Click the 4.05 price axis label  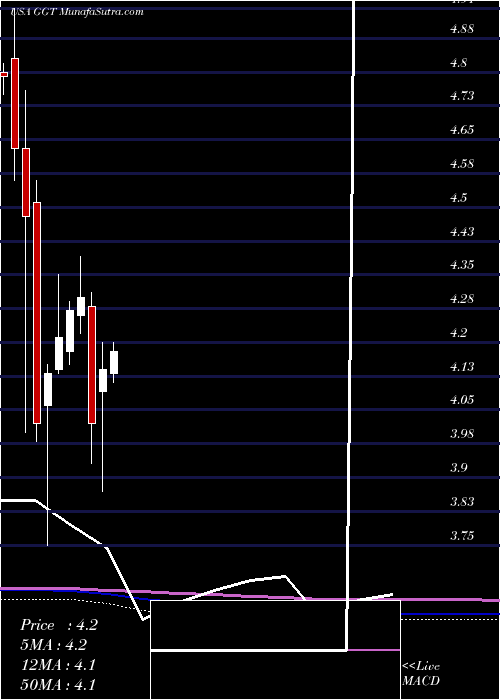[x=462, y=400]
